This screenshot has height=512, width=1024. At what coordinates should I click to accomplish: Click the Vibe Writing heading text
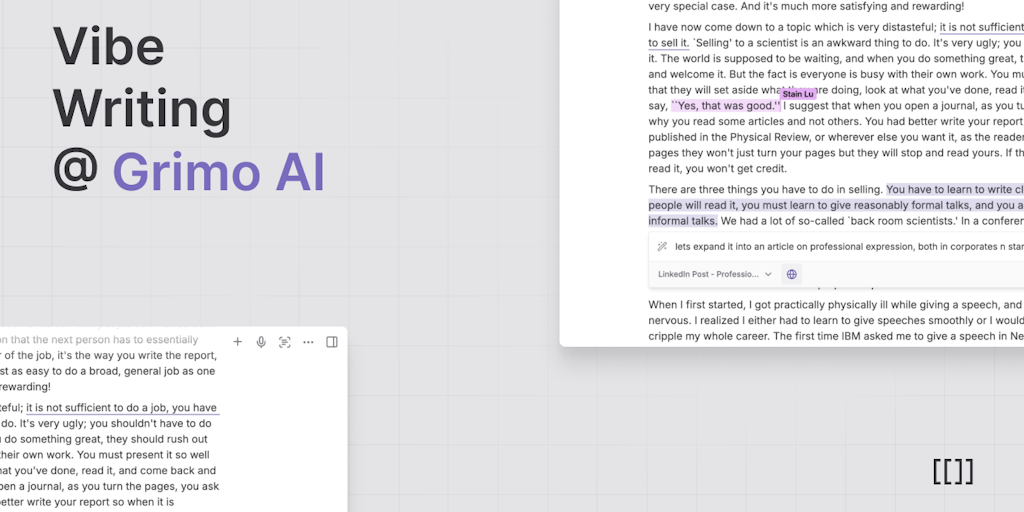coord(142,77)
